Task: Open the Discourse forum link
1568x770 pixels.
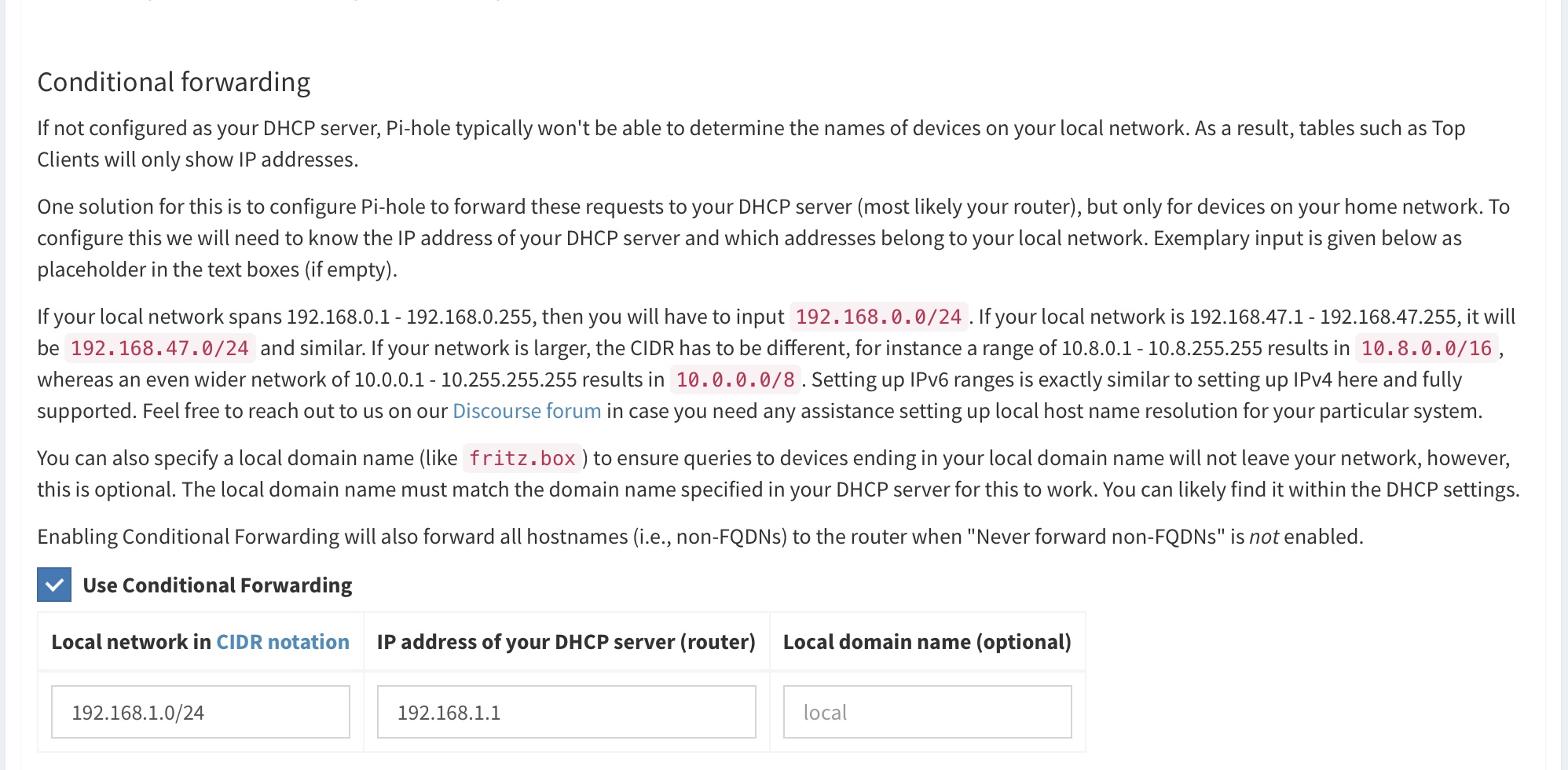Action: click(x=527, y=411)
